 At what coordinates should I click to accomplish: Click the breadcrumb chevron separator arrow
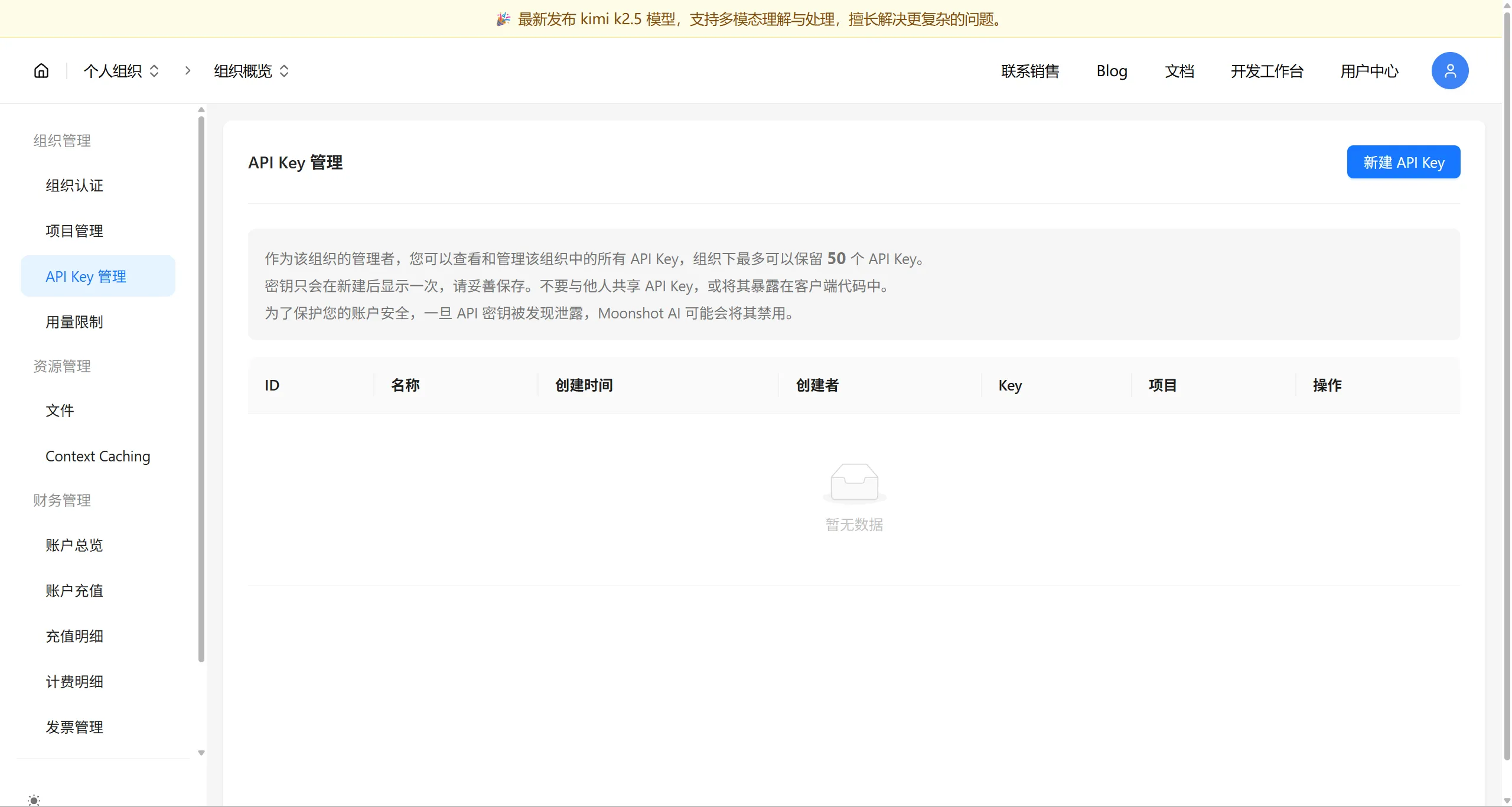(x=188, y=71)
